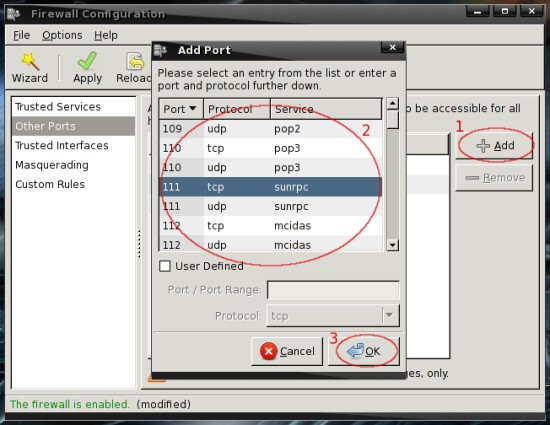Click the Add Port title icon
Screen dimensions: 550x425
(160, 50)
